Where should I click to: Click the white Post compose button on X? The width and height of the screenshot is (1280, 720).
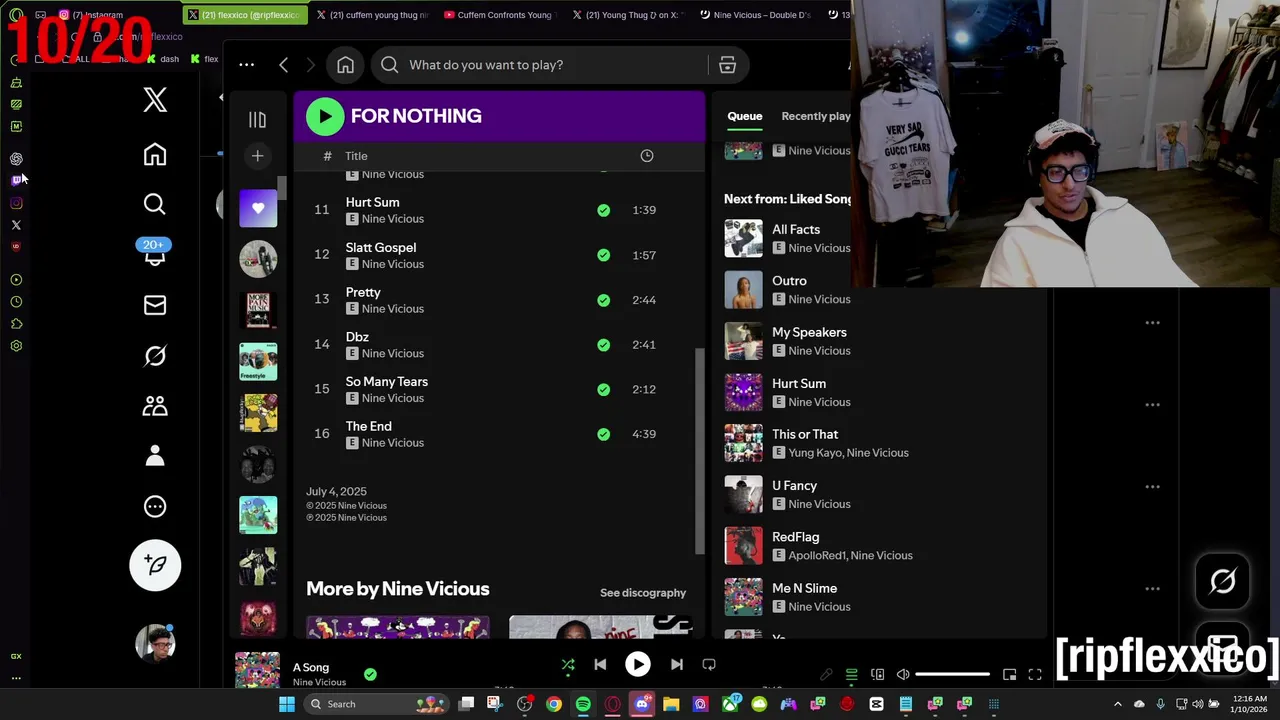[155, 565]
